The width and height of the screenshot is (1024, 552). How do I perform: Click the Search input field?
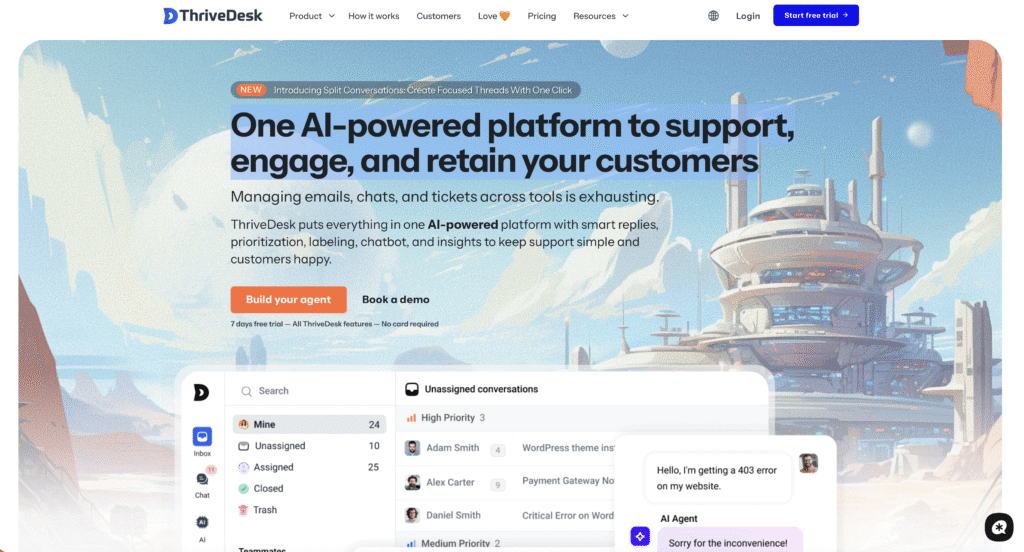[310, 391]
